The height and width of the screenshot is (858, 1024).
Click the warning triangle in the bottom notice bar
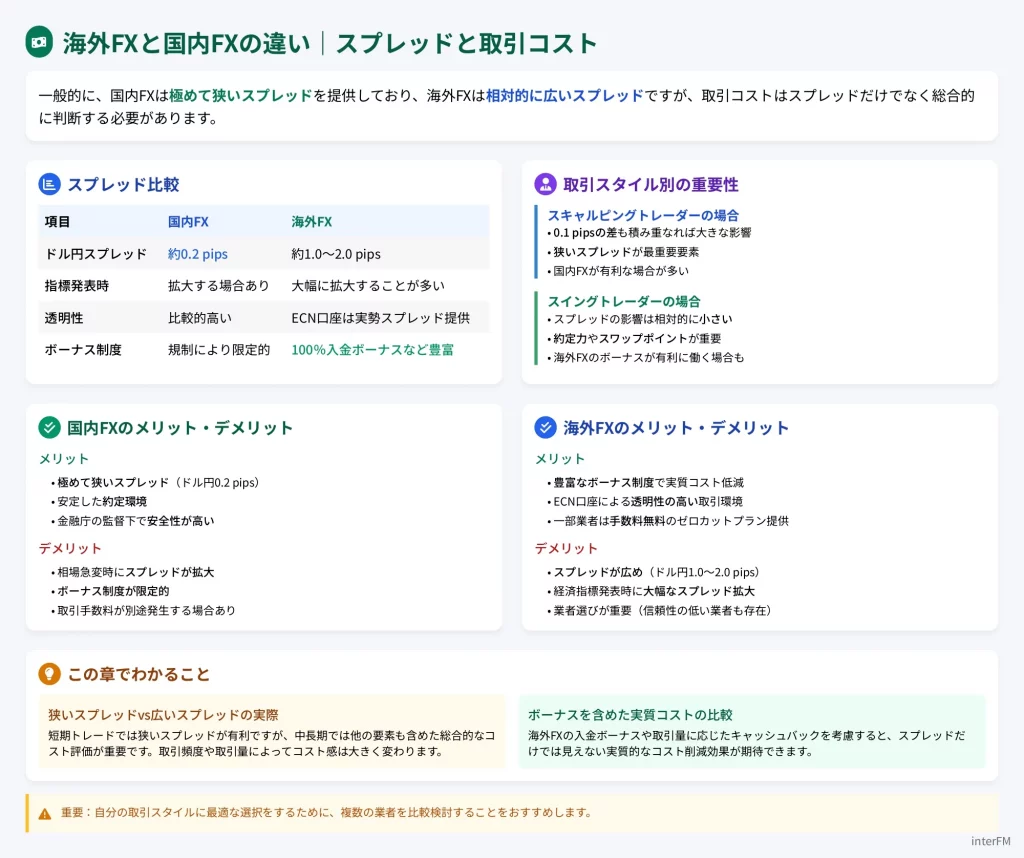click(x=44, y=813)
